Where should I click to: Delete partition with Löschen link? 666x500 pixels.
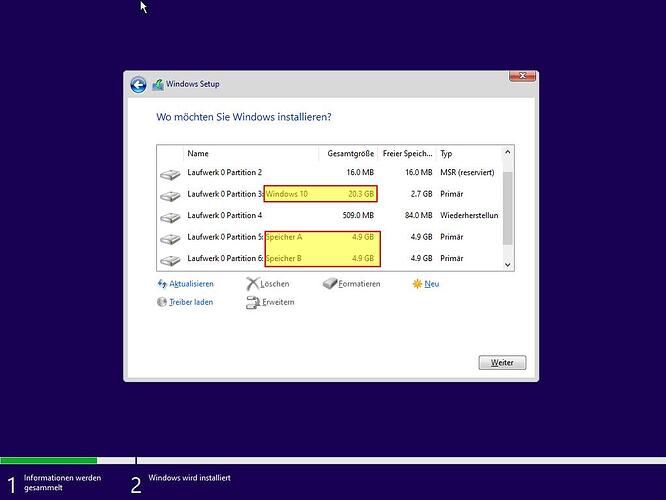pyautogui.click(x=274, y=284)
